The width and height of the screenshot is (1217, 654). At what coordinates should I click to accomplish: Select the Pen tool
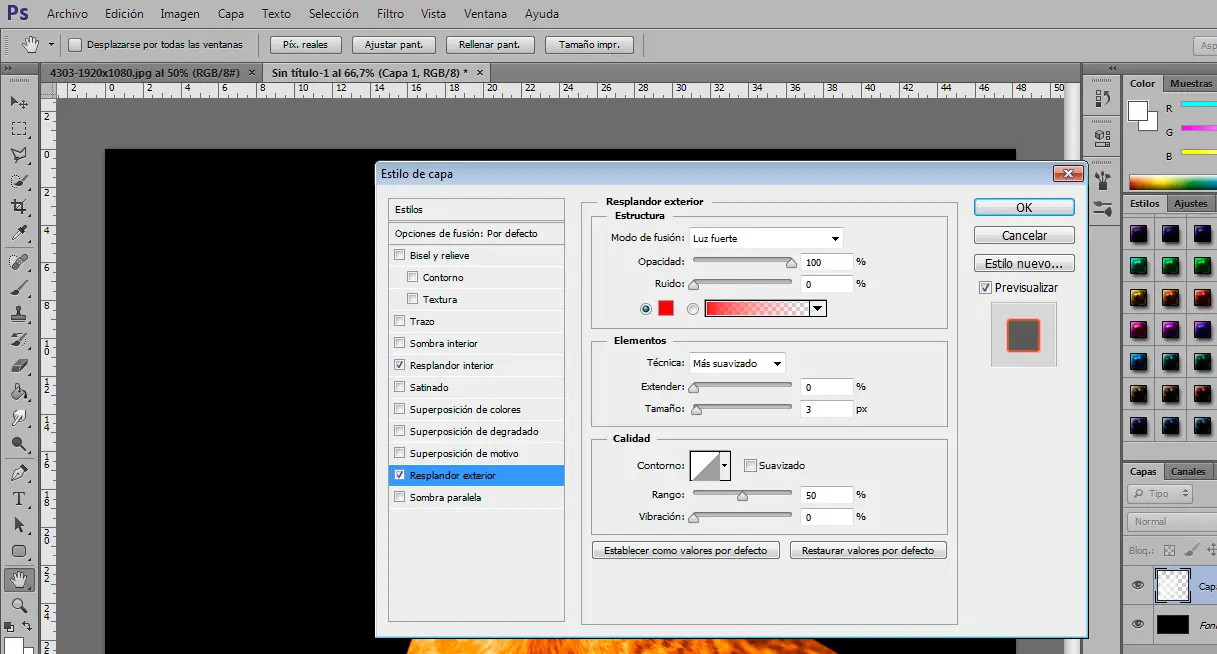coord(19,473)
